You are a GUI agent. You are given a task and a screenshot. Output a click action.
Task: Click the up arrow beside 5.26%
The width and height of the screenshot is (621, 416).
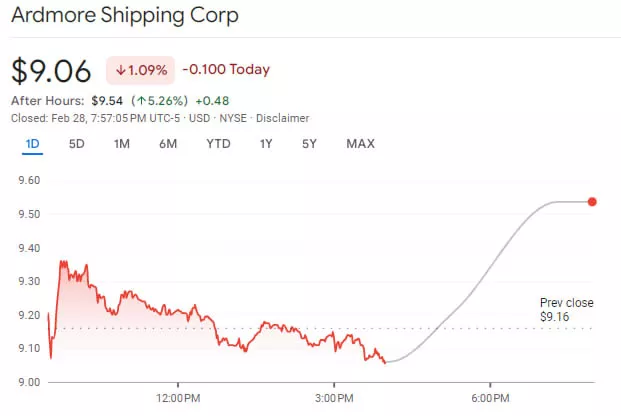coord(144,100)
